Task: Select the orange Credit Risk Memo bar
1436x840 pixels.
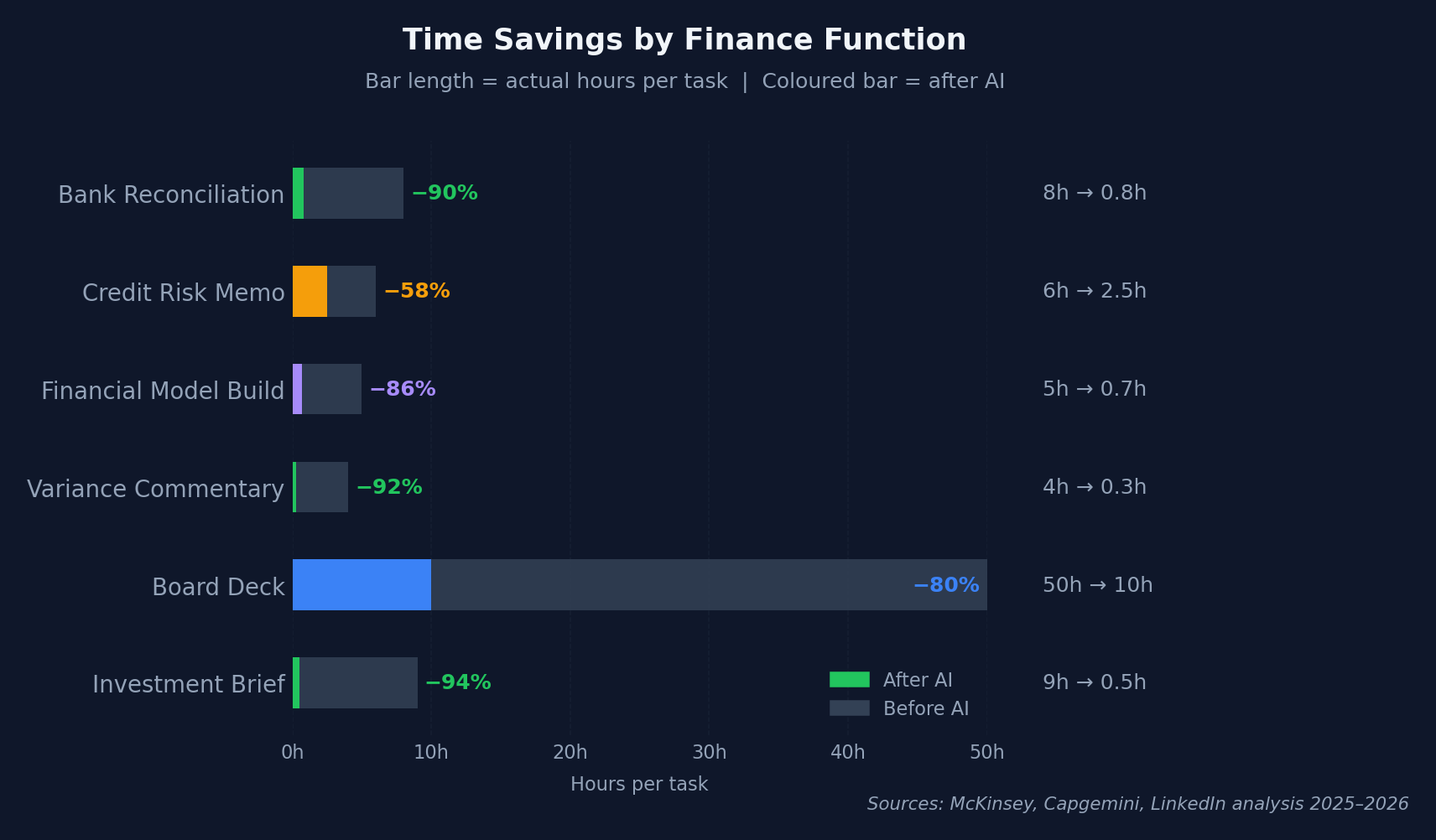Action: coord(310,291)
